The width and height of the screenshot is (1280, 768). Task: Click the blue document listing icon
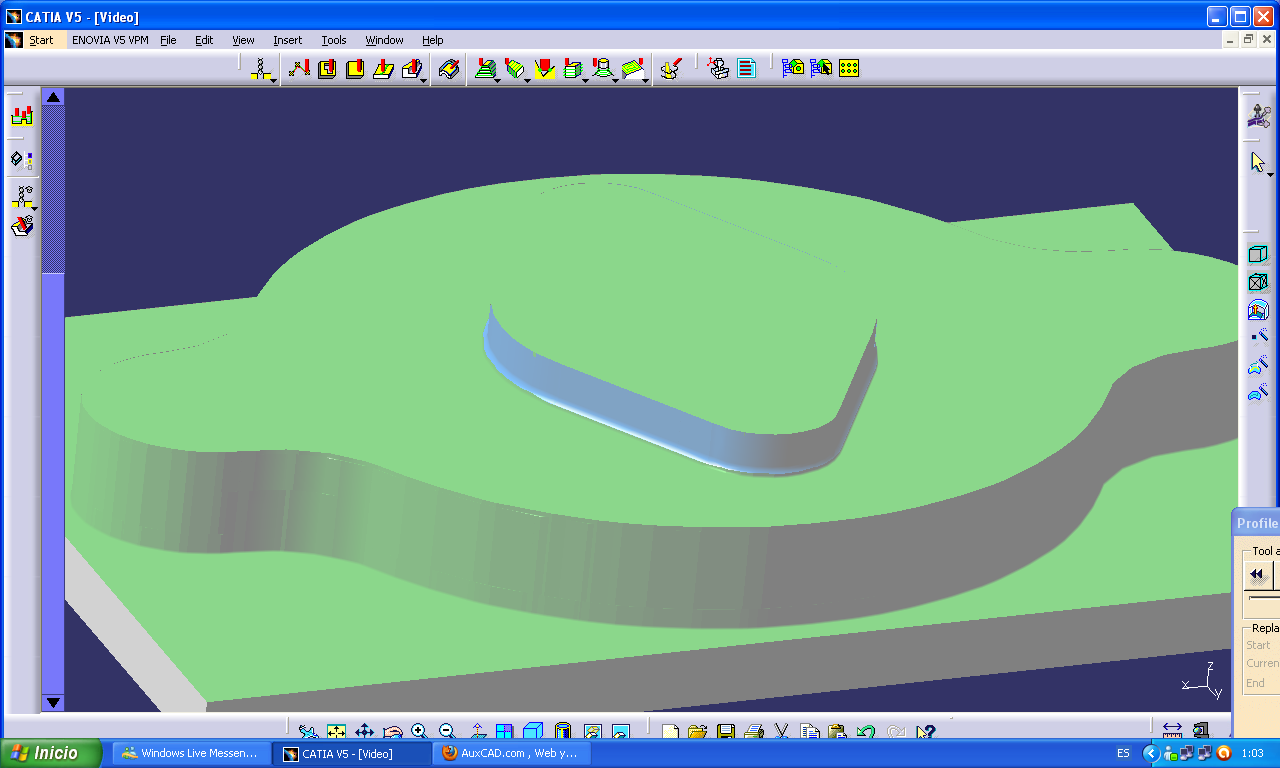(747, 68)
